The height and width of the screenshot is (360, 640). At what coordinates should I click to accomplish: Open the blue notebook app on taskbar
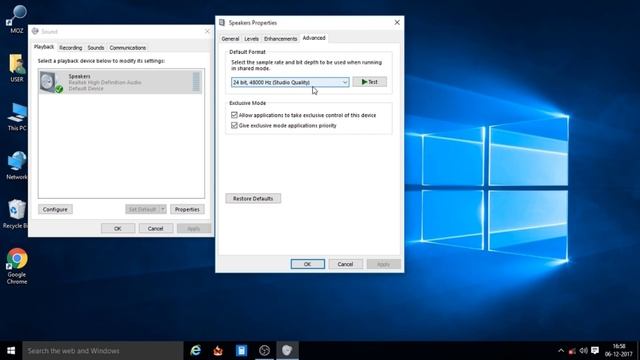(241, 351)
